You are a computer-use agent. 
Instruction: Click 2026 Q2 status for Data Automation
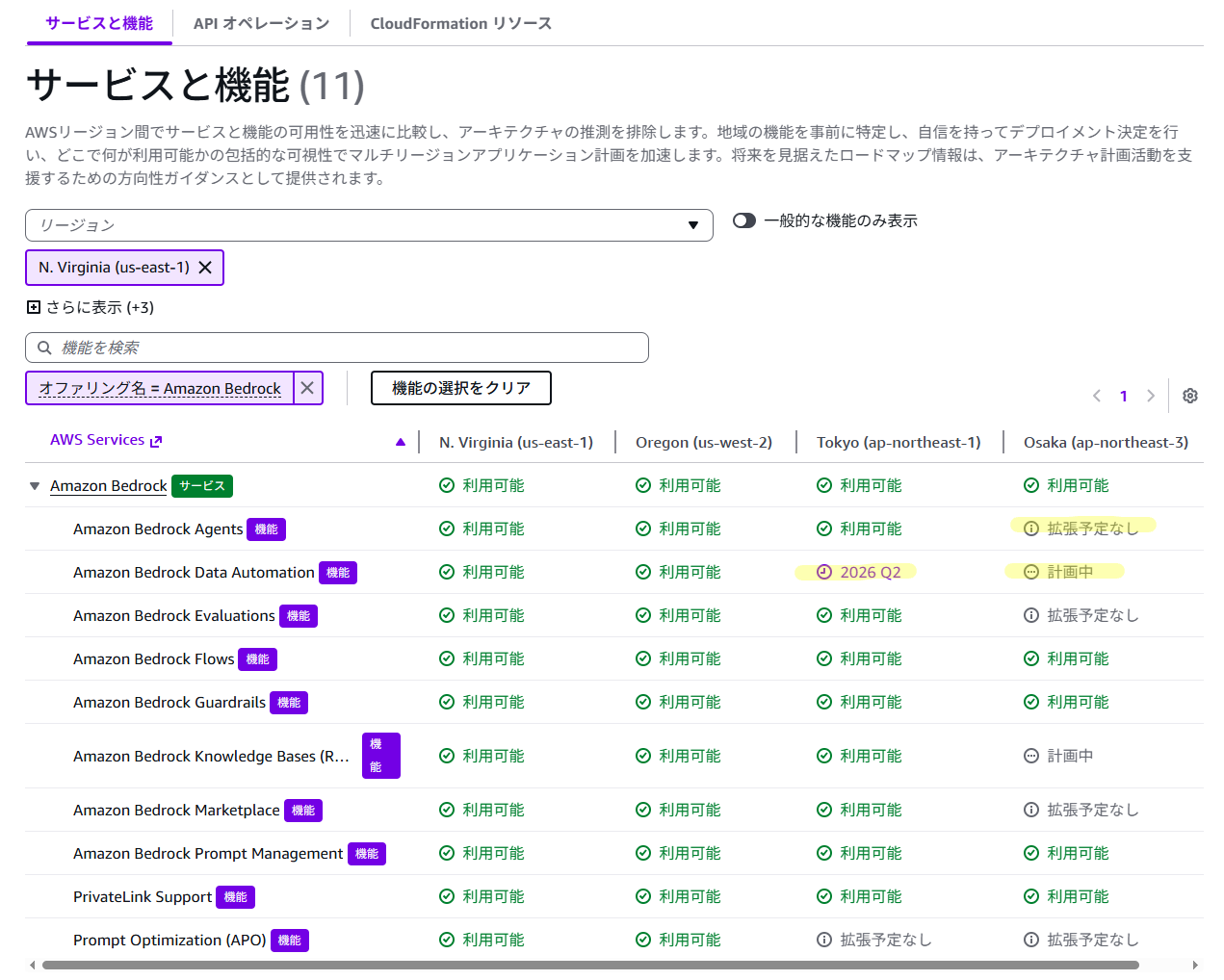[859, 573]
